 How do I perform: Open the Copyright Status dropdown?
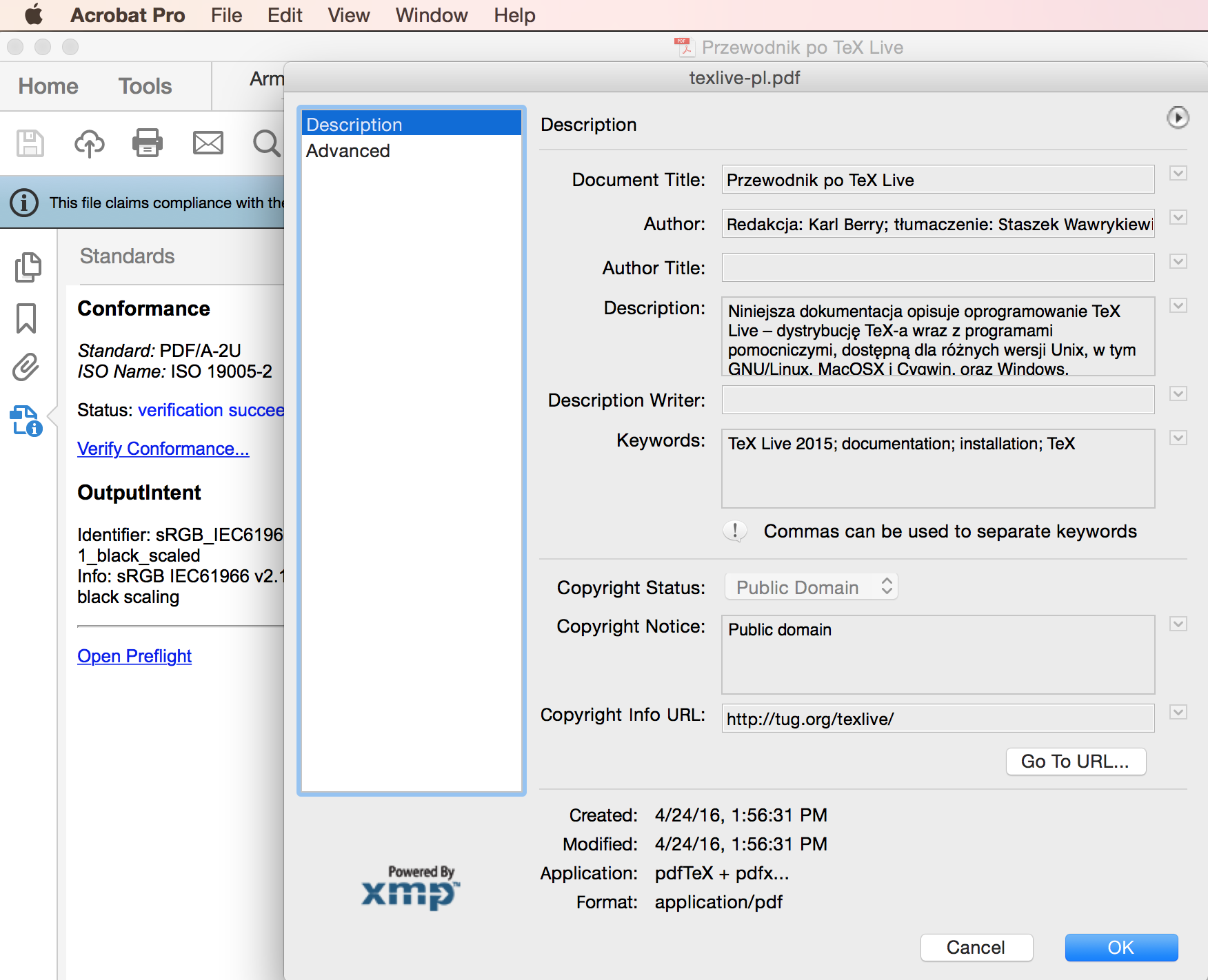coord(811,587)
